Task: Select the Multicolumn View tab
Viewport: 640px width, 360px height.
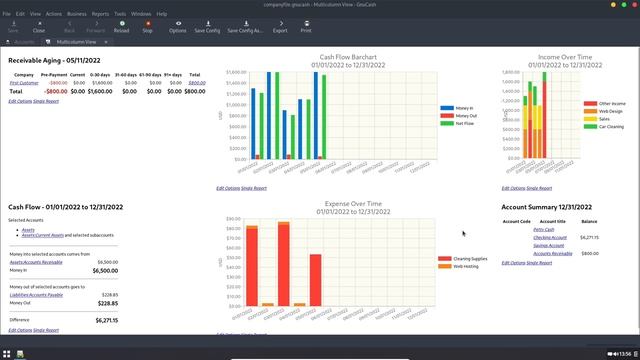Action: click(76, 42)
